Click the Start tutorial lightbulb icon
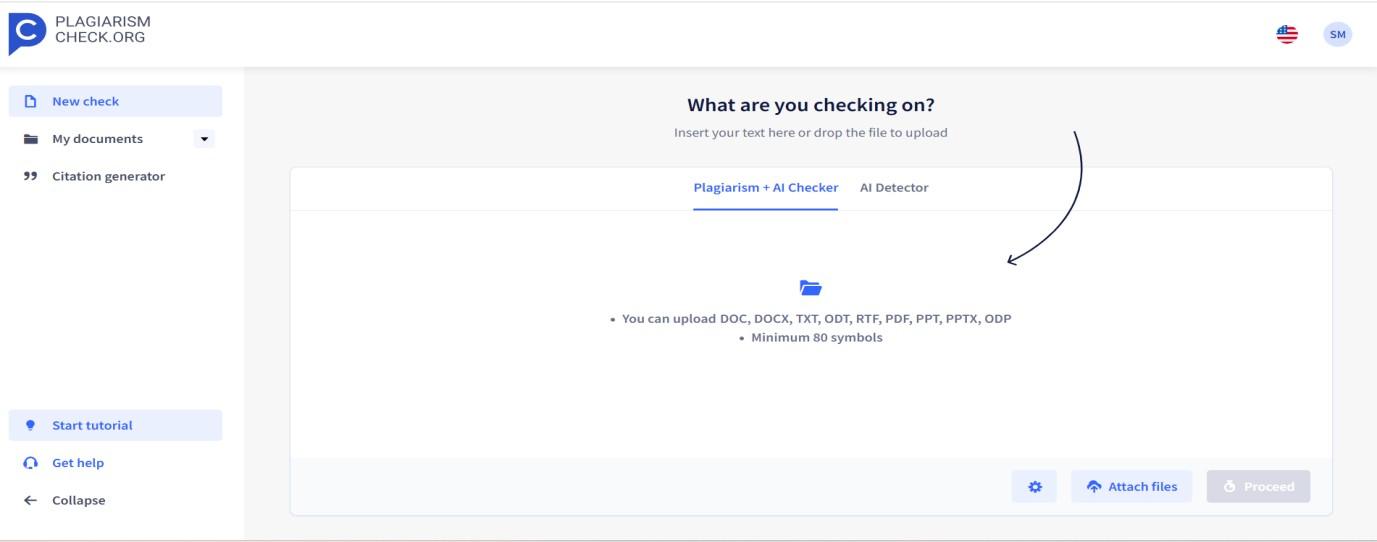1377x542 pixels. coord(31,425)
